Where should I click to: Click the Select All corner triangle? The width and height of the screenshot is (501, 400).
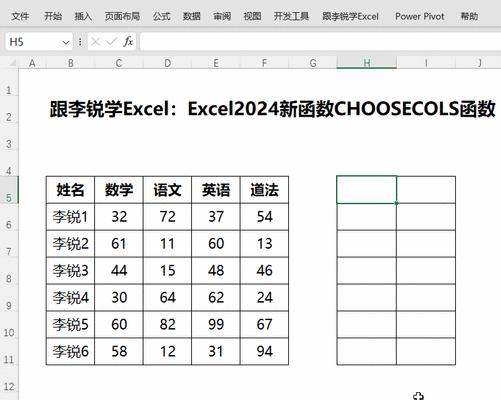(13, 63)
